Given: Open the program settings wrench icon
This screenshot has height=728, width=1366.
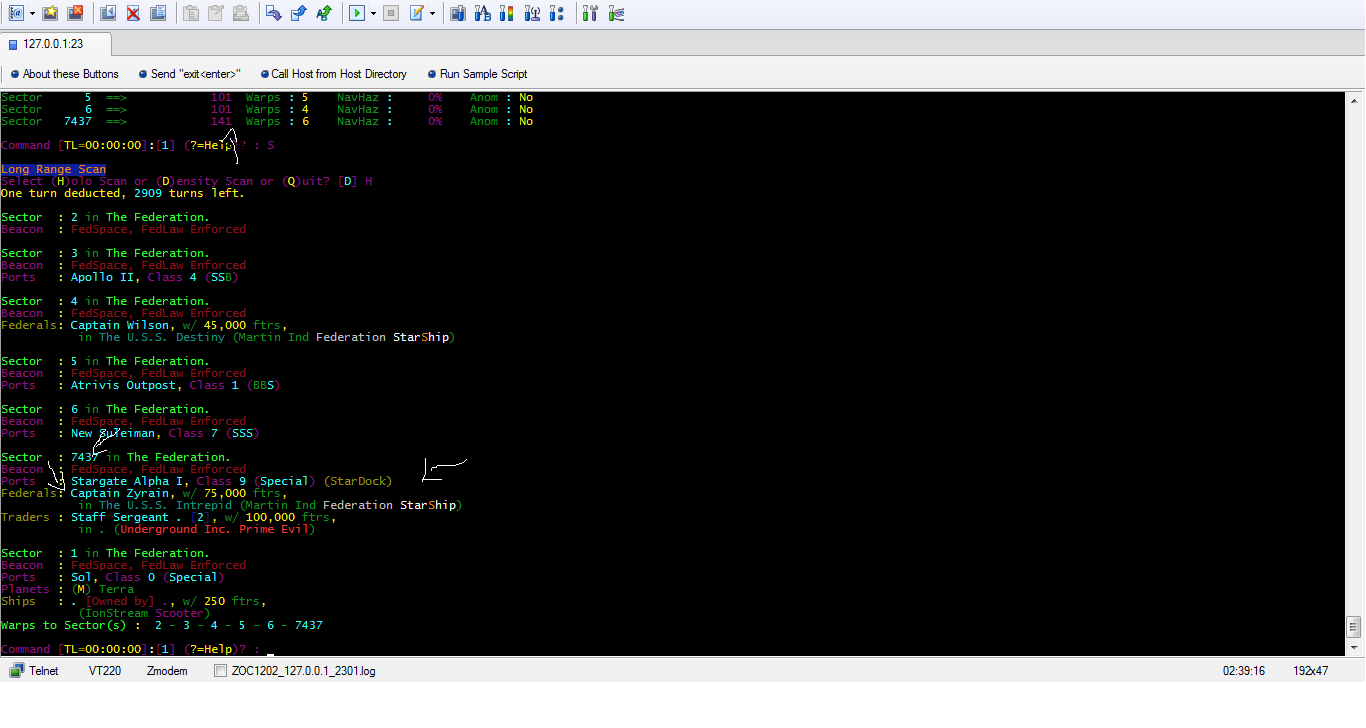Looking at the screenshot, I should tap(590, 13).
